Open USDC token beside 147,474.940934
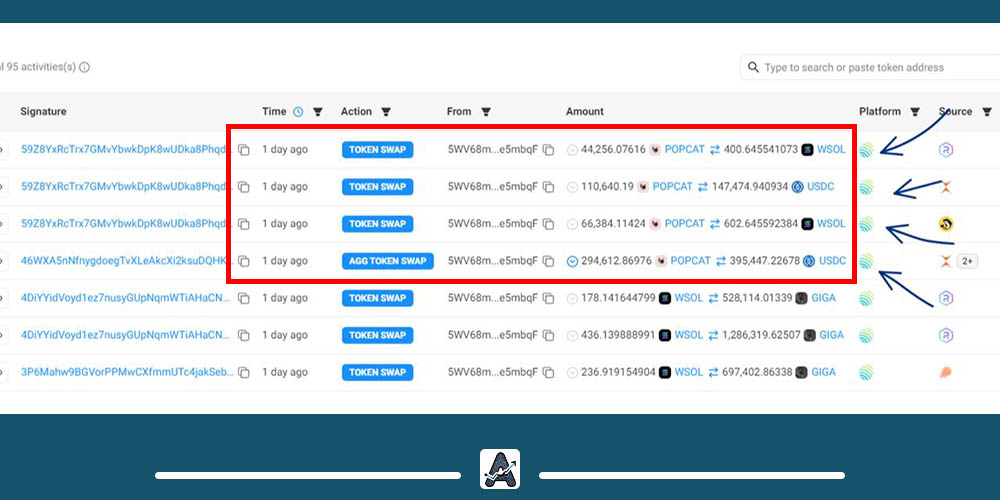Viewport: 1000px width, 500px height. coord(821,187)
